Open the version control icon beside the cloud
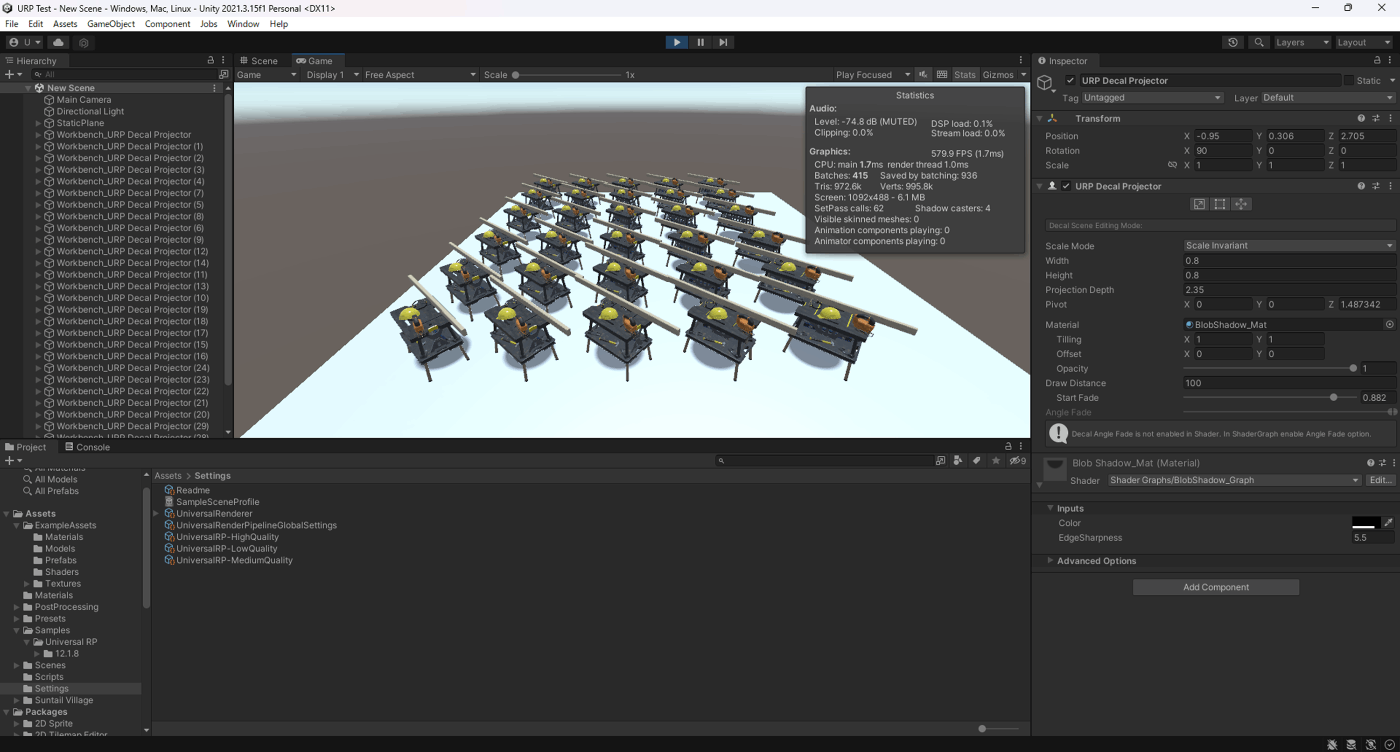The height and width of the screenshot is (752, 1400). point(84,43)
